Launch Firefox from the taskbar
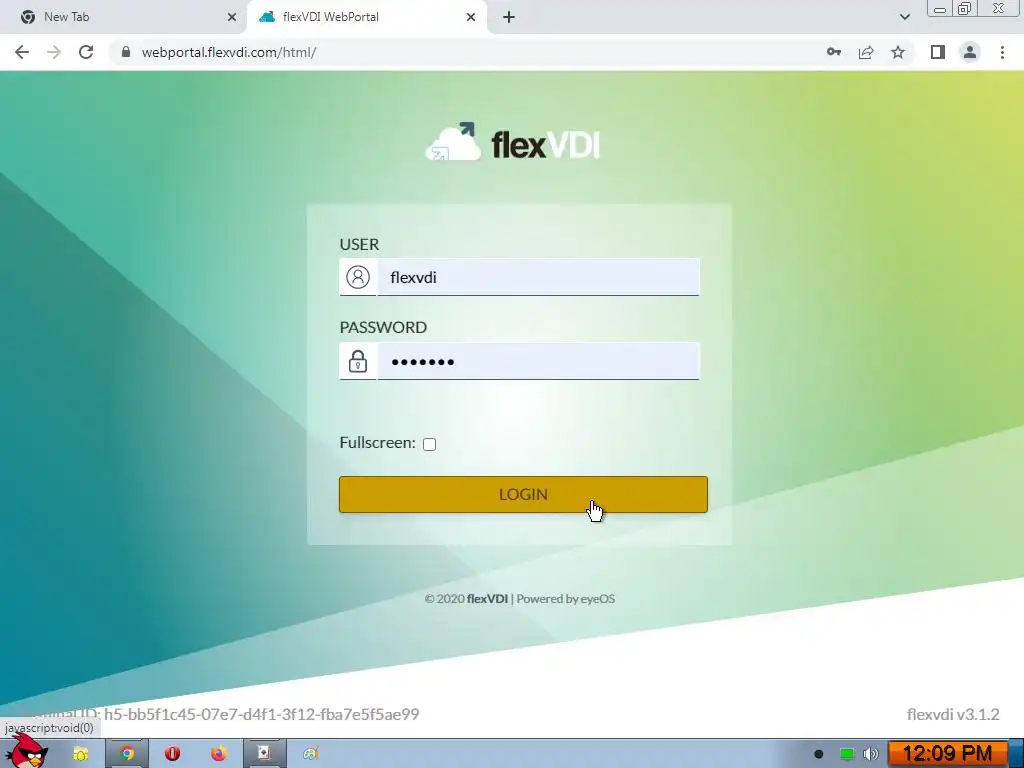This screenshot has height=768, width=1024. [219, 754]
